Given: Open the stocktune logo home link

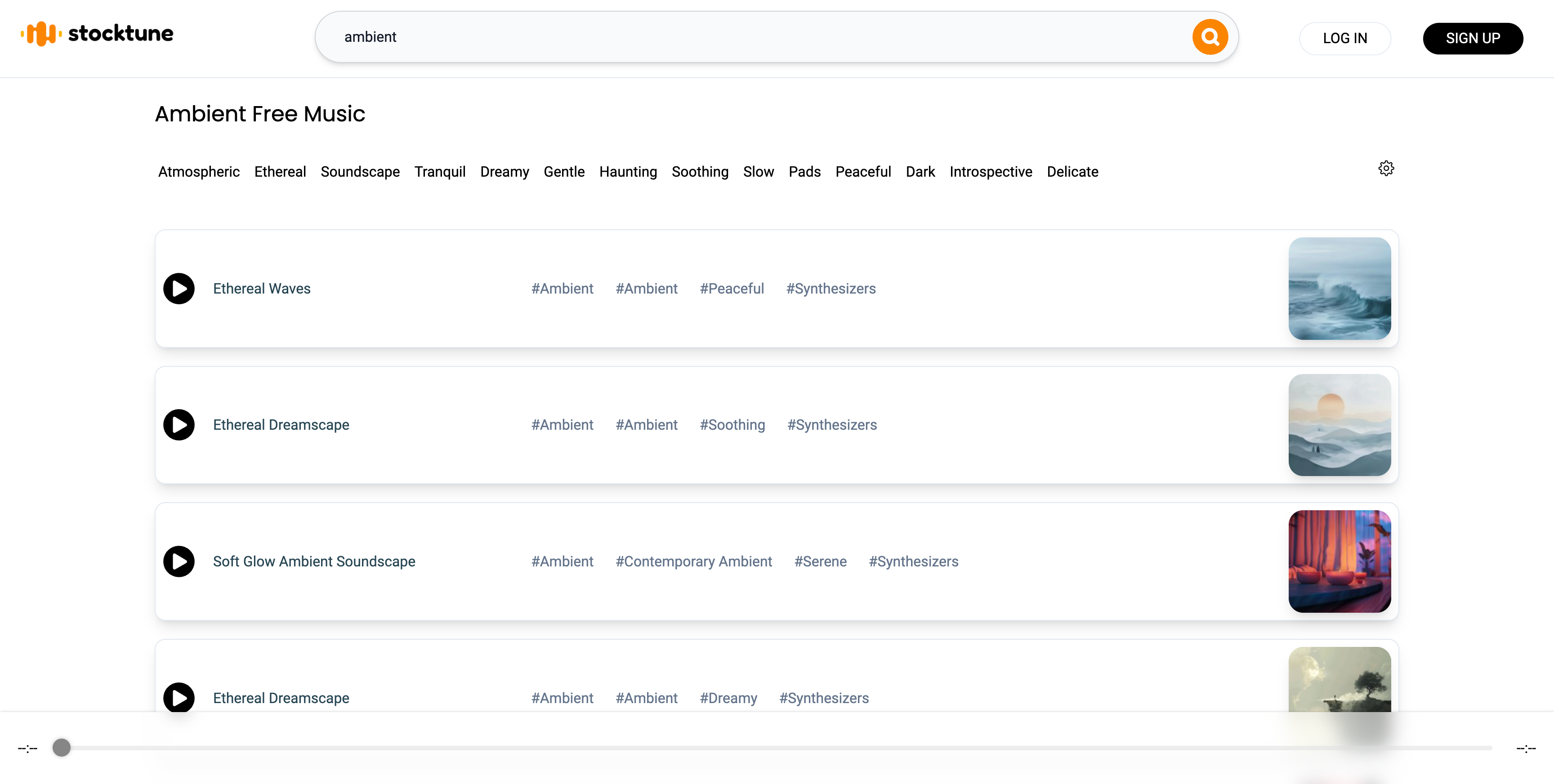Looking at the screenshot, I should tap(97, 34).
